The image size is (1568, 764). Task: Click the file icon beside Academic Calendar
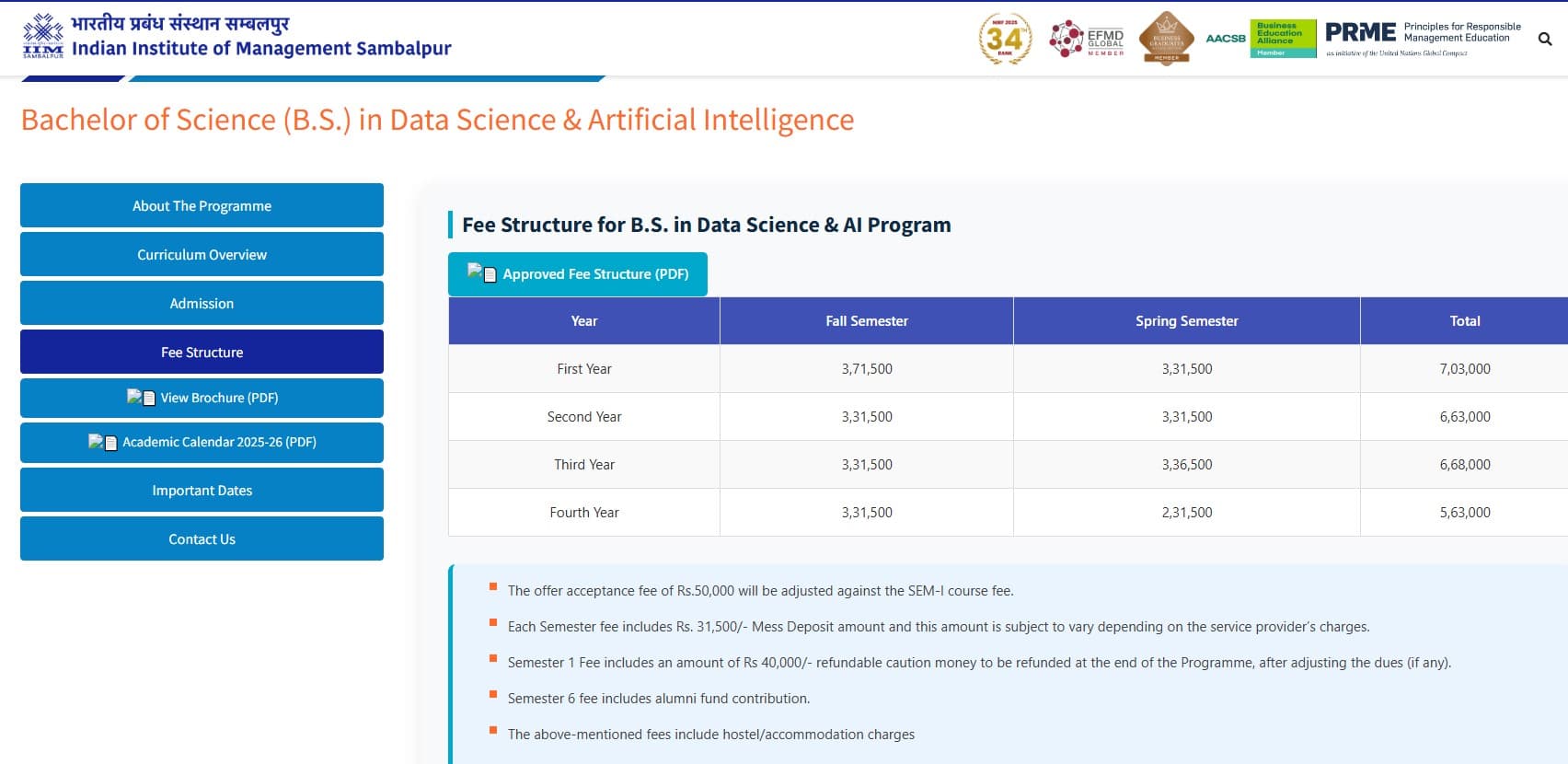click(103, 442)
